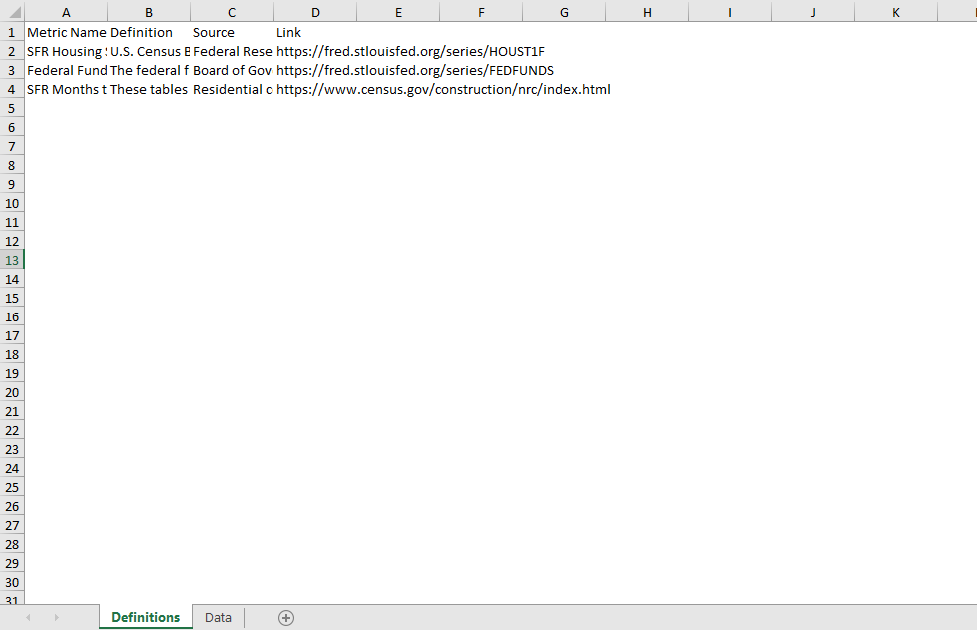The image size is (977, 630).
Task: Select row 13 header
Action: 12,260
